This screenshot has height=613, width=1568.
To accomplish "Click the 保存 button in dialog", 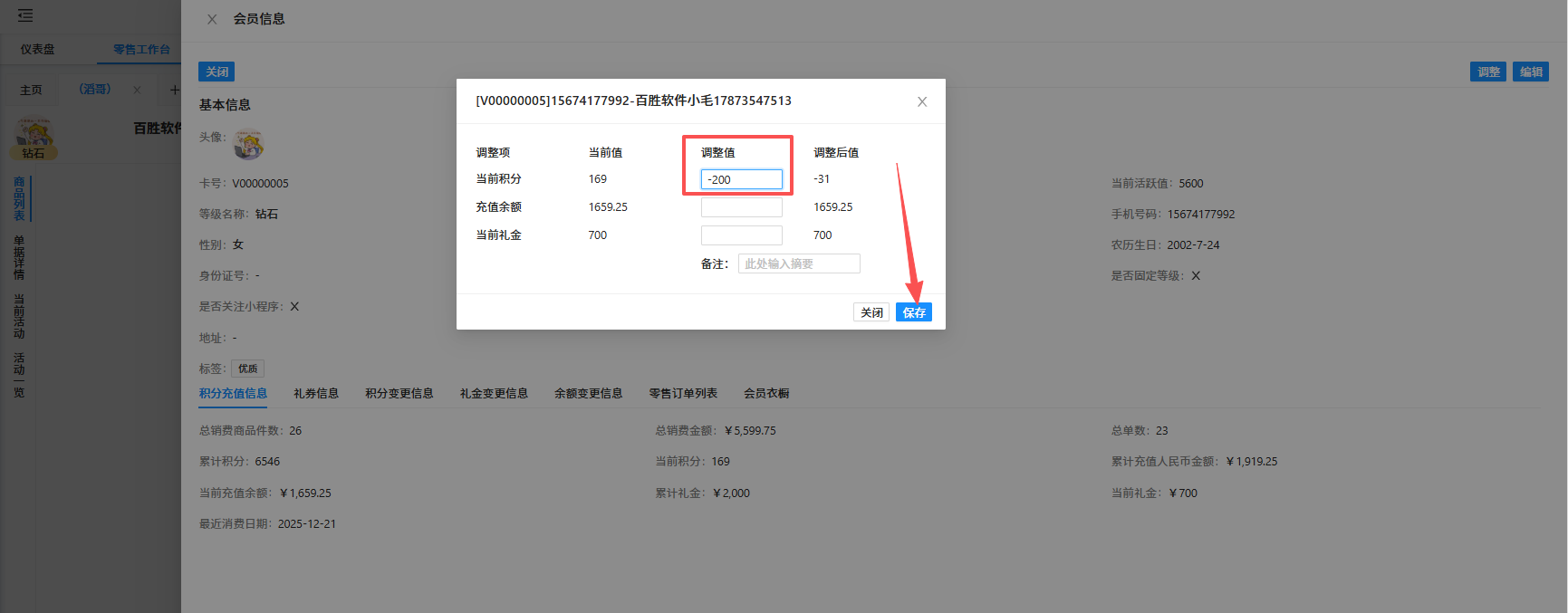I will point(914,312).
